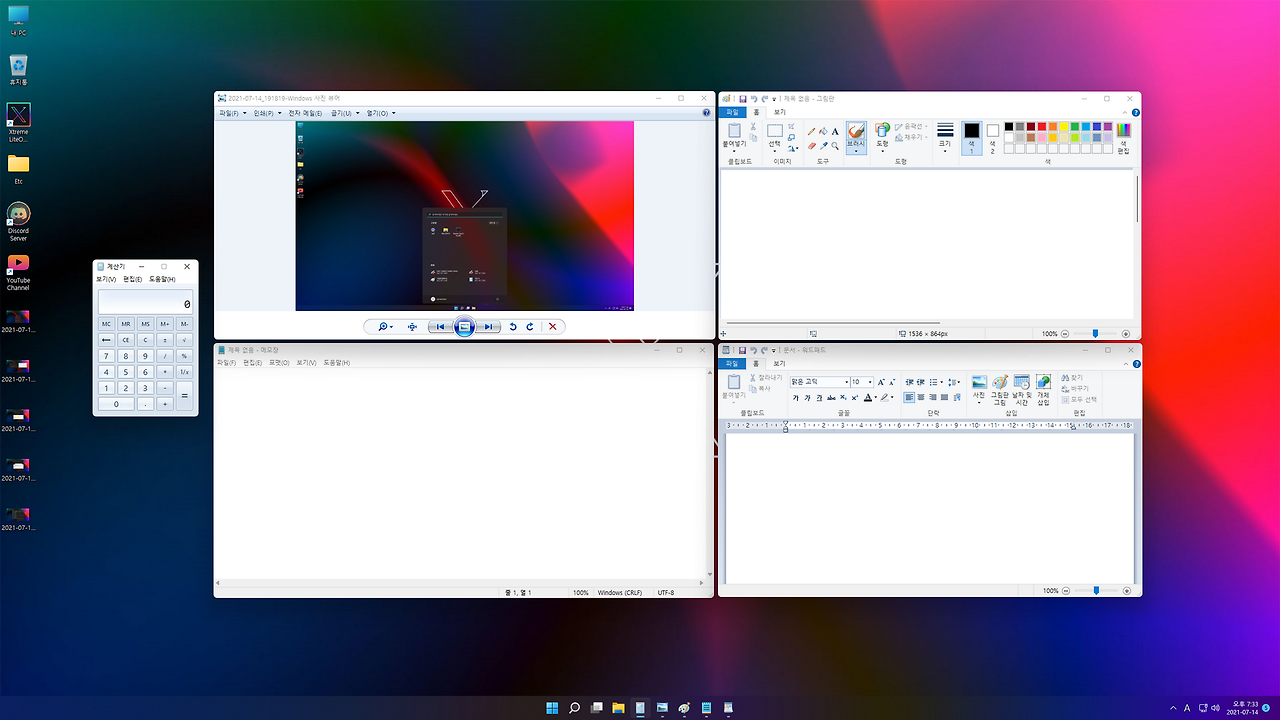Open the Start menu from the taskbar
This screenshot has height=720, width=1280.
tap(551, 707)
